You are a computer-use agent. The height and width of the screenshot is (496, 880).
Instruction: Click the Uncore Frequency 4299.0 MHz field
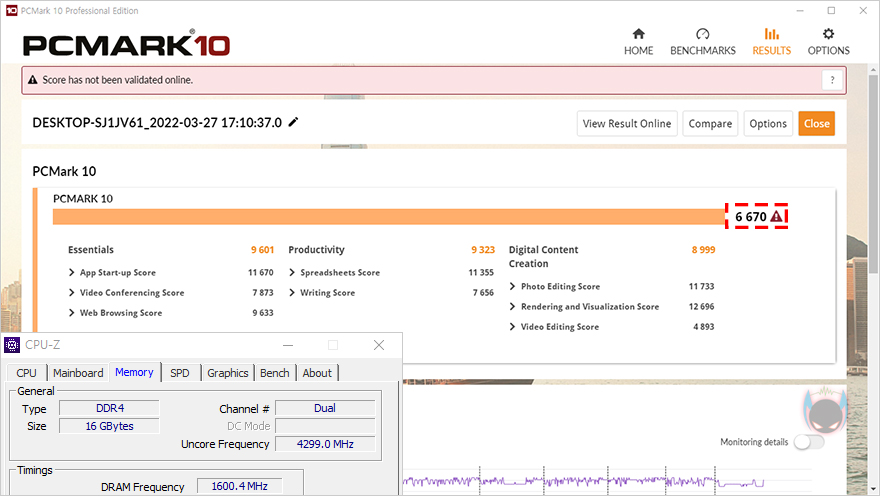(x=325, y=444)
